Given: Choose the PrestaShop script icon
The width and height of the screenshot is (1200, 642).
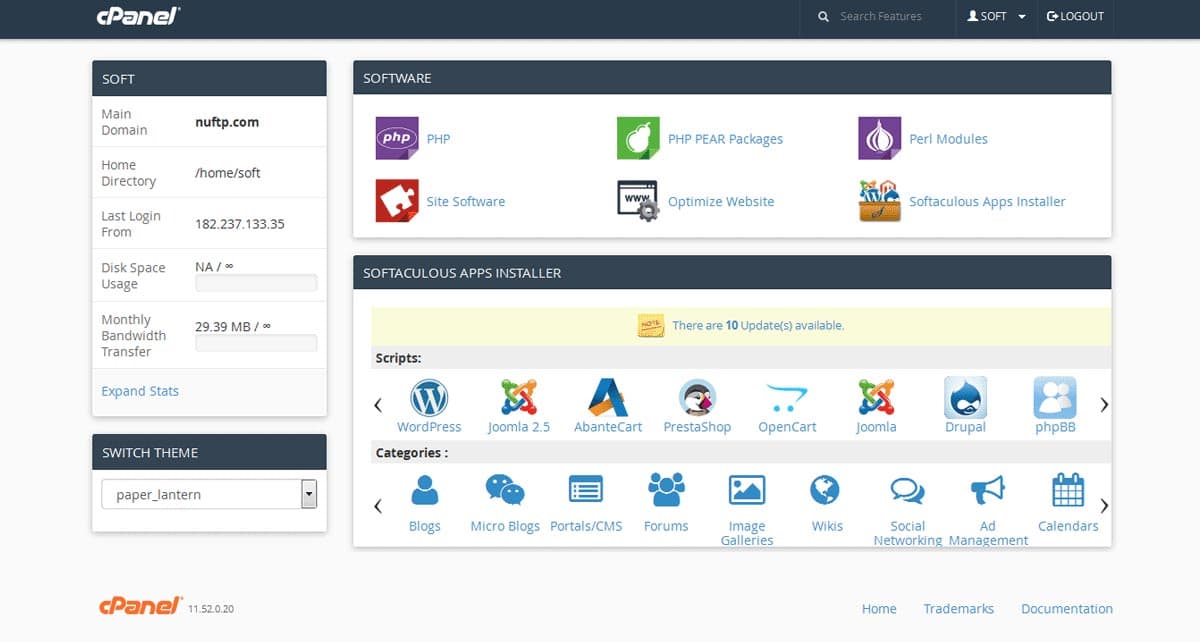Looking at the screenshot, I should 697,398.
